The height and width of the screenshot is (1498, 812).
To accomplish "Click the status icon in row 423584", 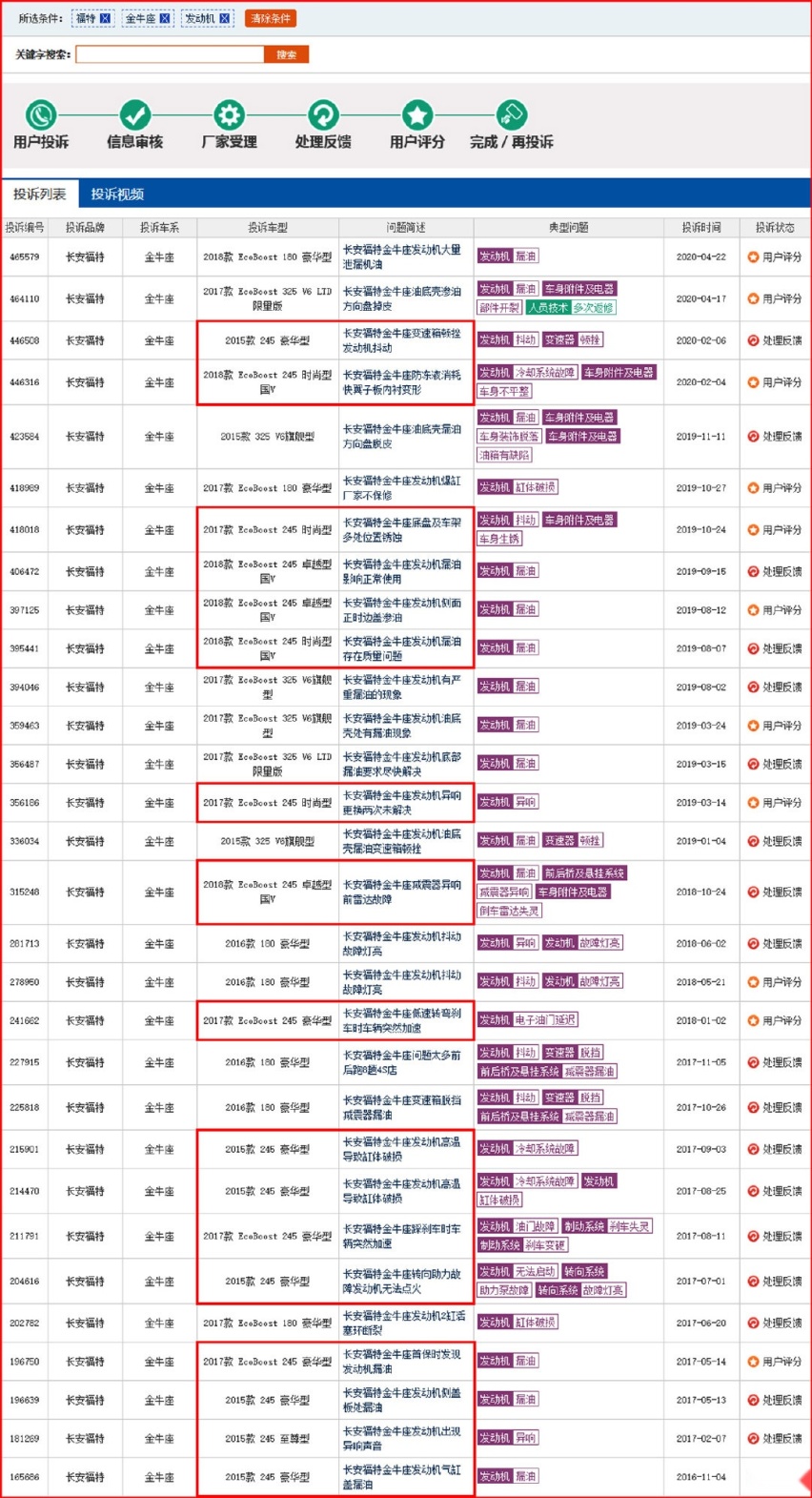I will point(753,437).
